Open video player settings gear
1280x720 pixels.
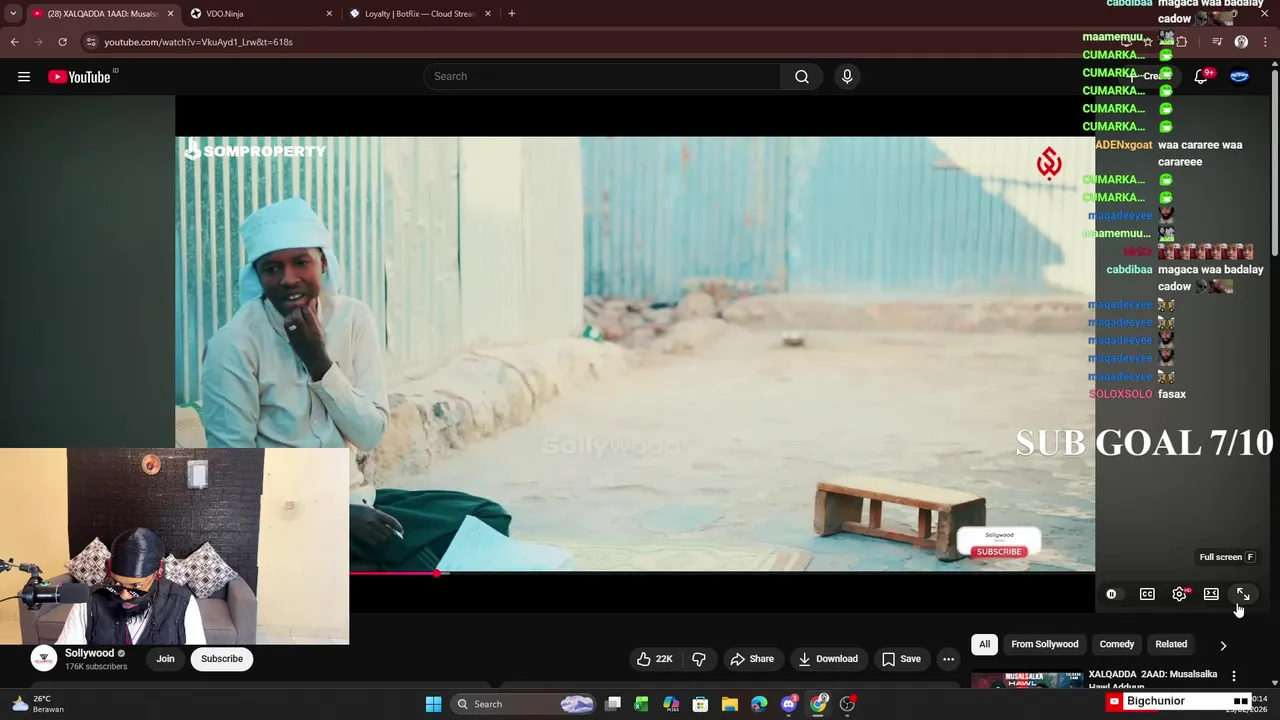point(1180,594)
